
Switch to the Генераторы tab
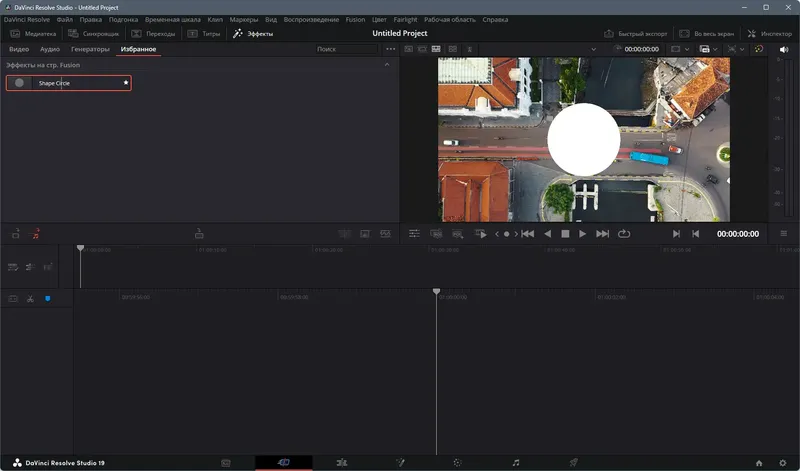90,49
